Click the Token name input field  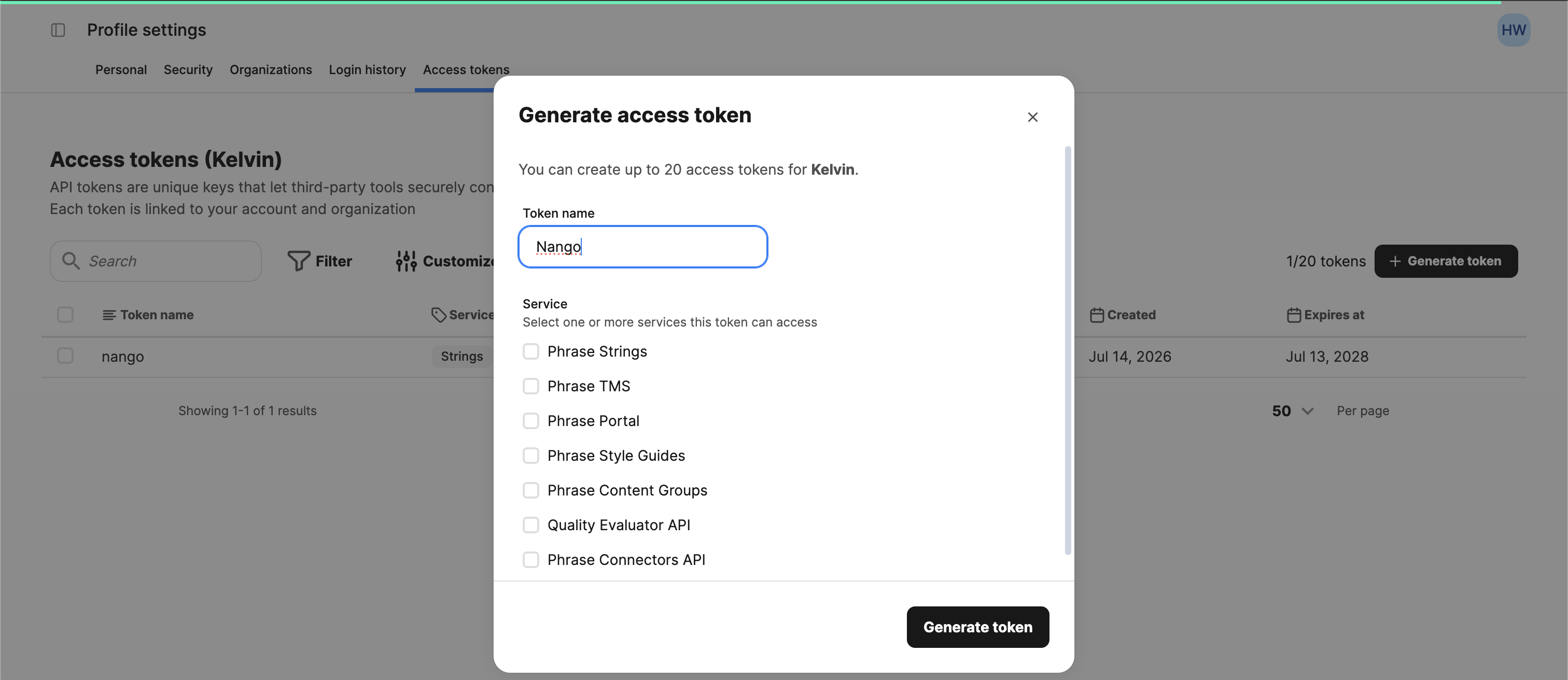[643, 247]
